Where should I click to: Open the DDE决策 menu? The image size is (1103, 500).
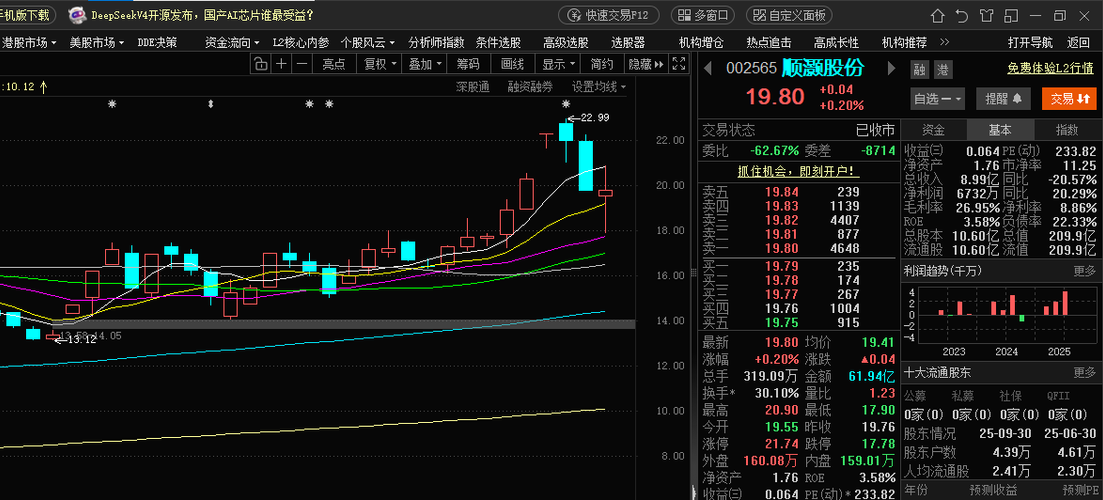[158, 43]
